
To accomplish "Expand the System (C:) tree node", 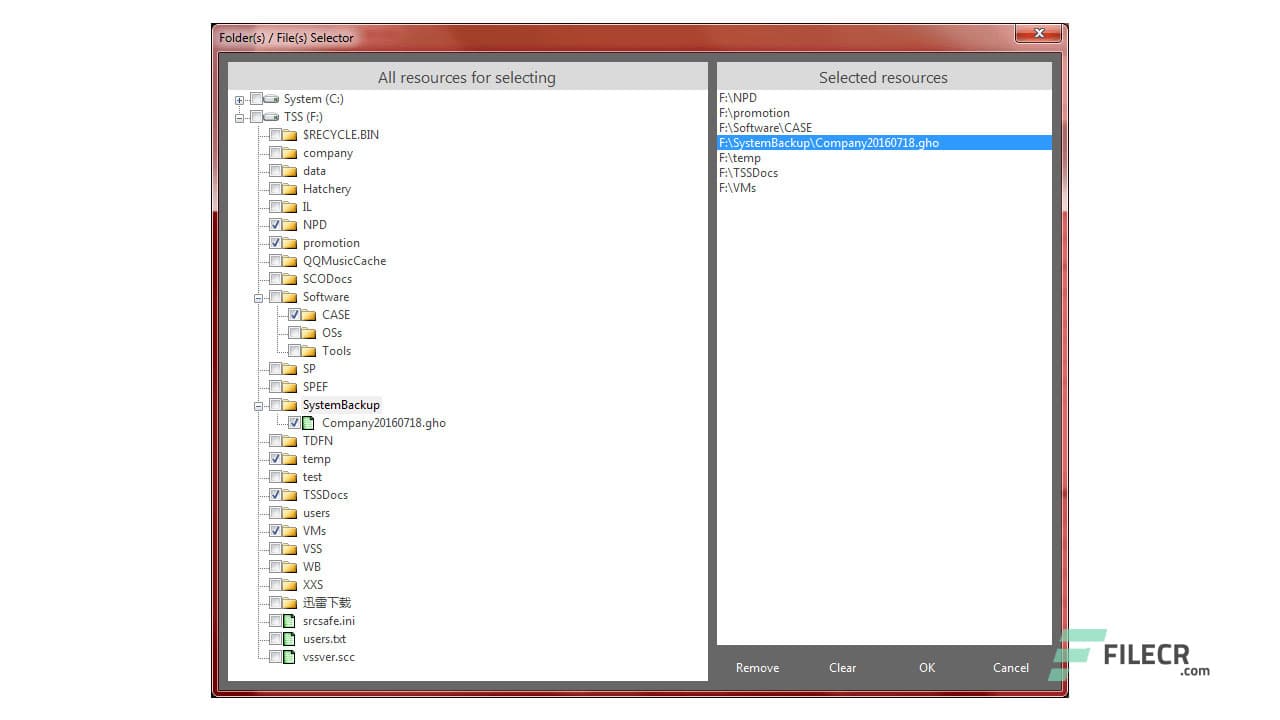I will [238, 99].
